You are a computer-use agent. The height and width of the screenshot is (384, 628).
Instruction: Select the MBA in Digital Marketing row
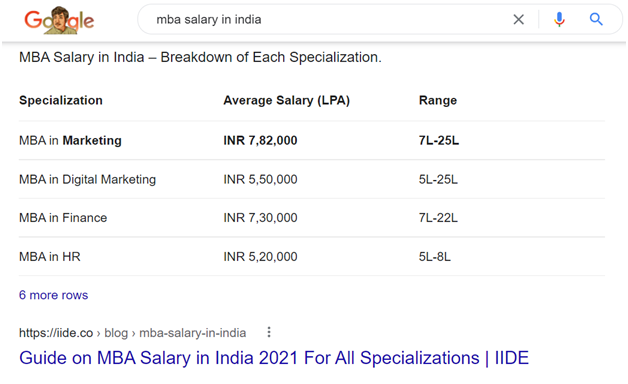click(x=312, y=179)
